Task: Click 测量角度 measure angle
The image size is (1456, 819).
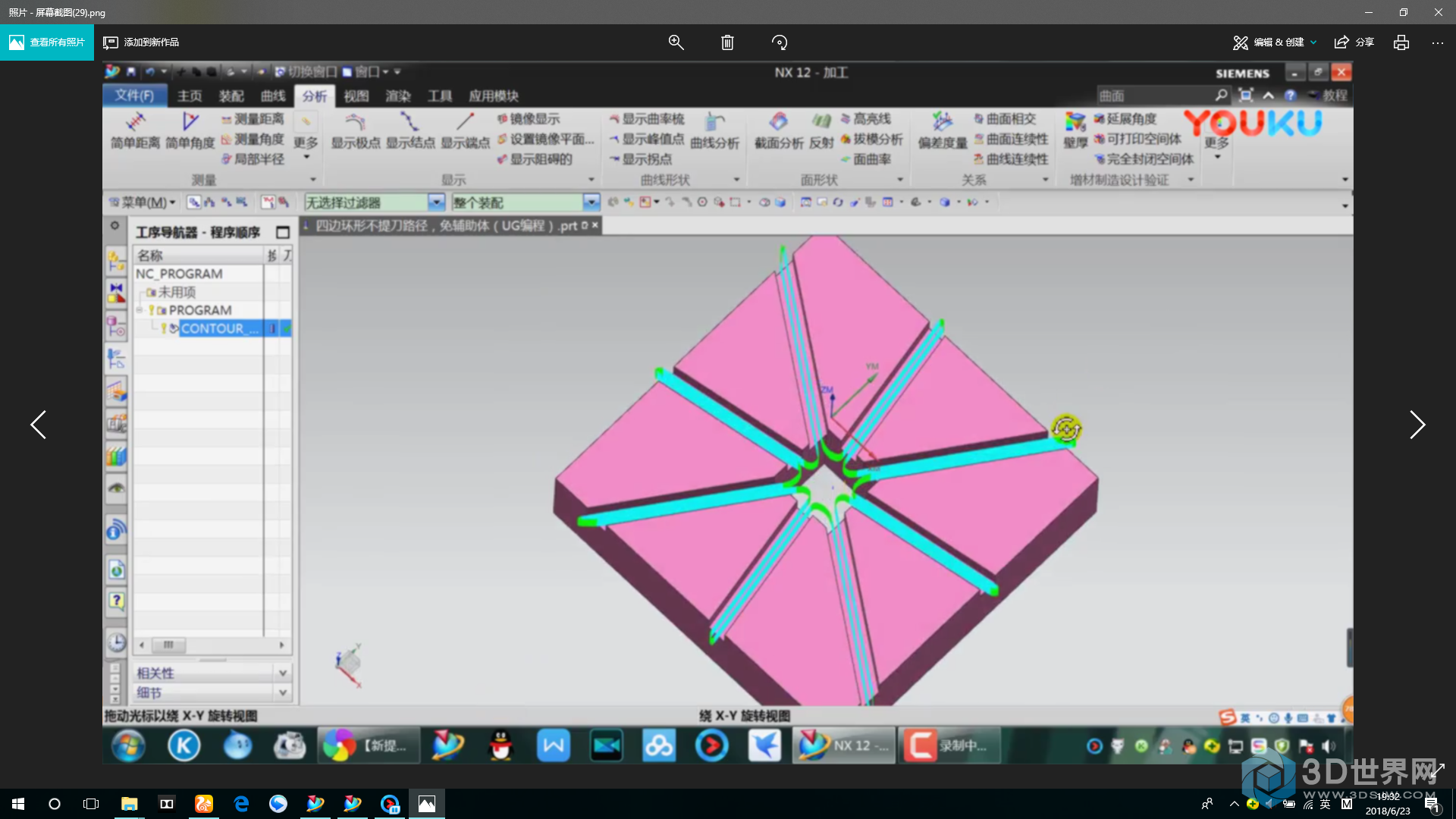Action: [x=253, y=140]
